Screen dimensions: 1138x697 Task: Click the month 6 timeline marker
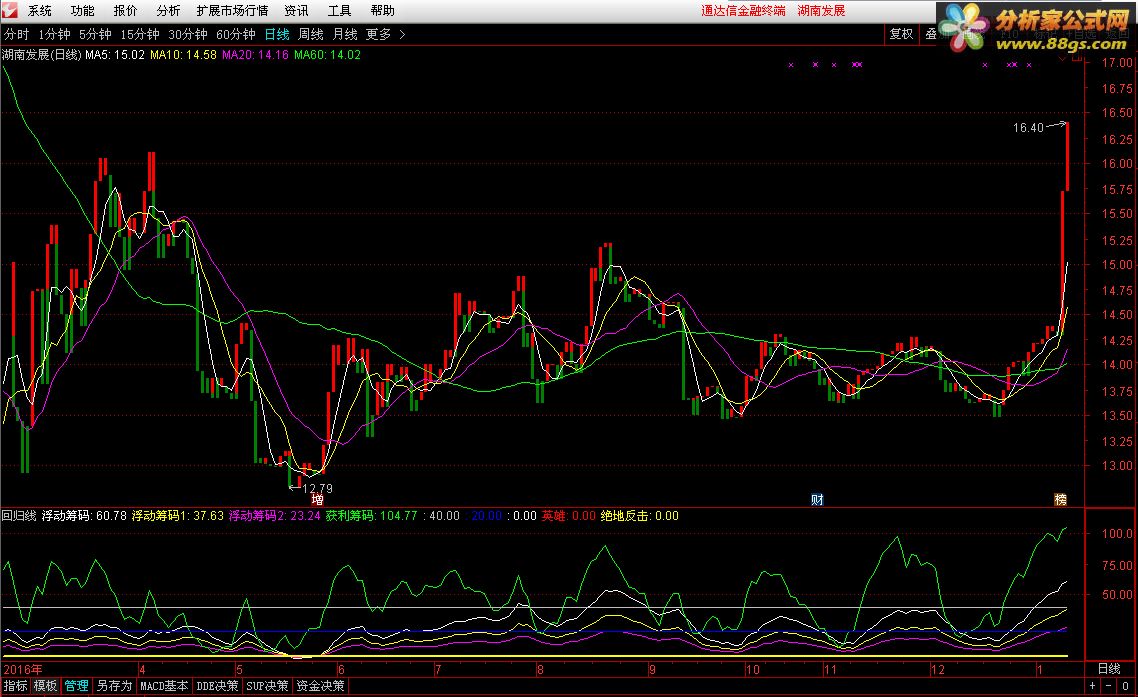coord(341,669)
